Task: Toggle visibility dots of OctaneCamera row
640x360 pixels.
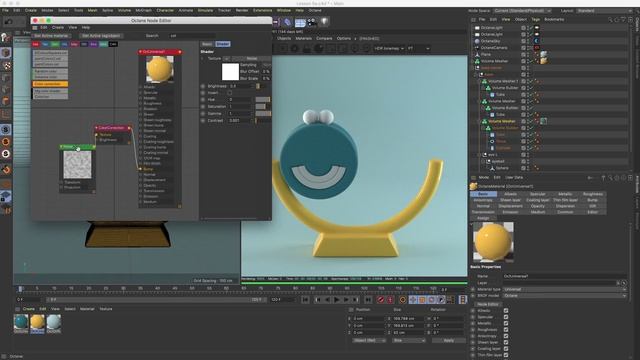Action: pyautogui.click(x=527, y=48)
